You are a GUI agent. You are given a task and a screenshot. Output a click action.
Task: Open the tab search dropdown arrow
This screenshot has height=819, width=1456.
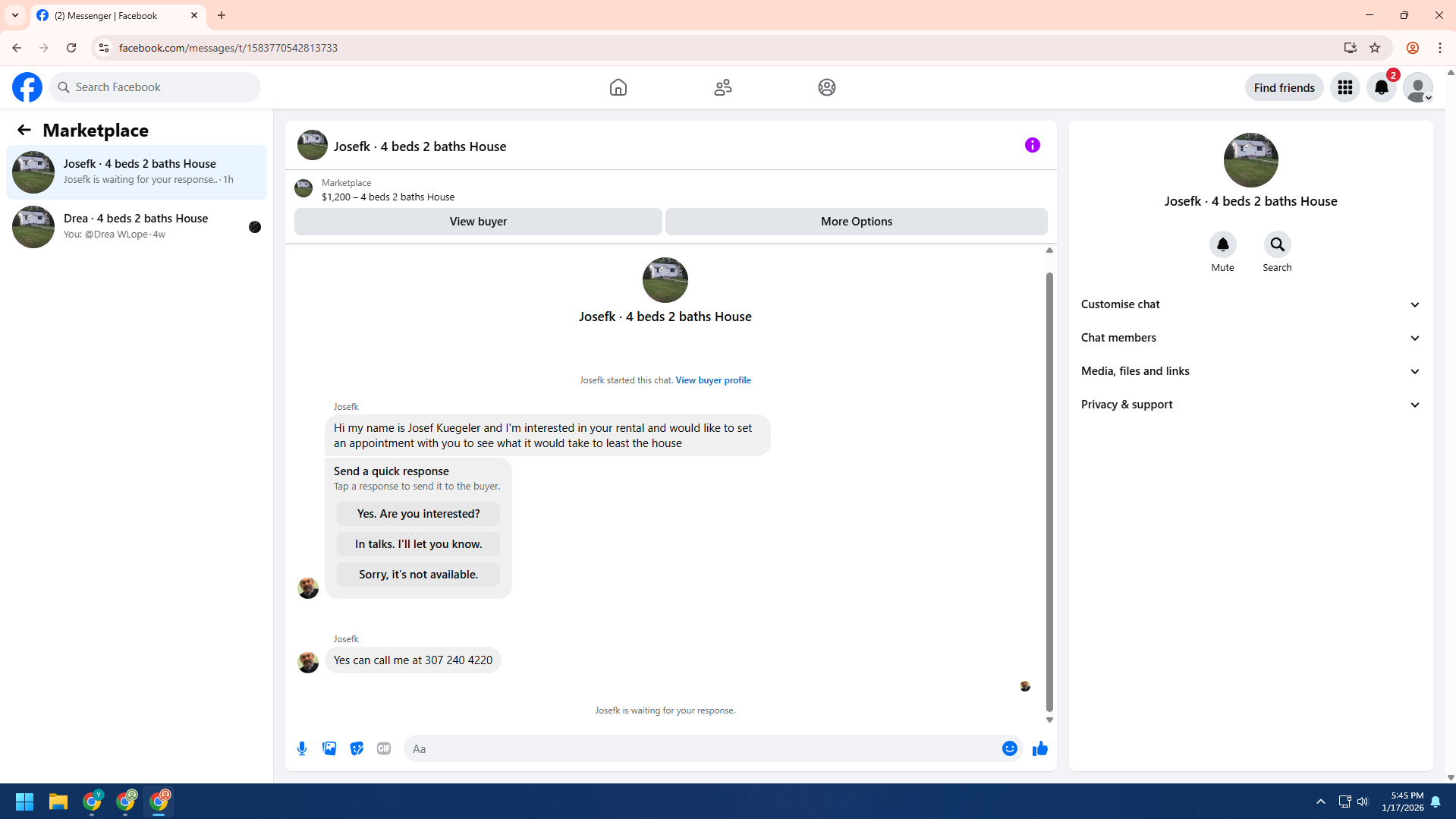point(15,15)
